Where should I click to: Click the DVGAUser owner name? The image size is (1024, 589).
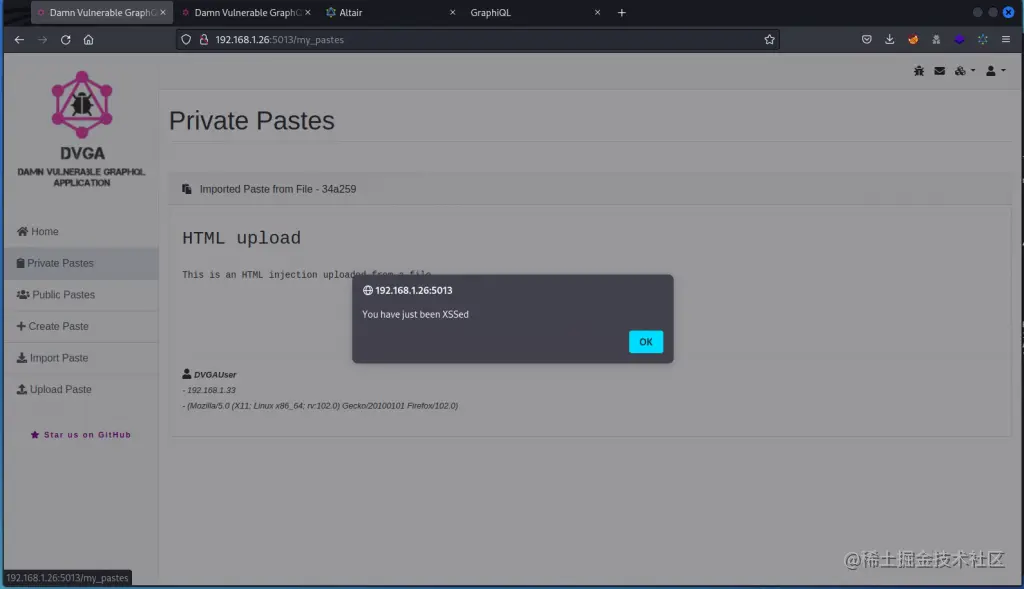click(x=215, y=375)
